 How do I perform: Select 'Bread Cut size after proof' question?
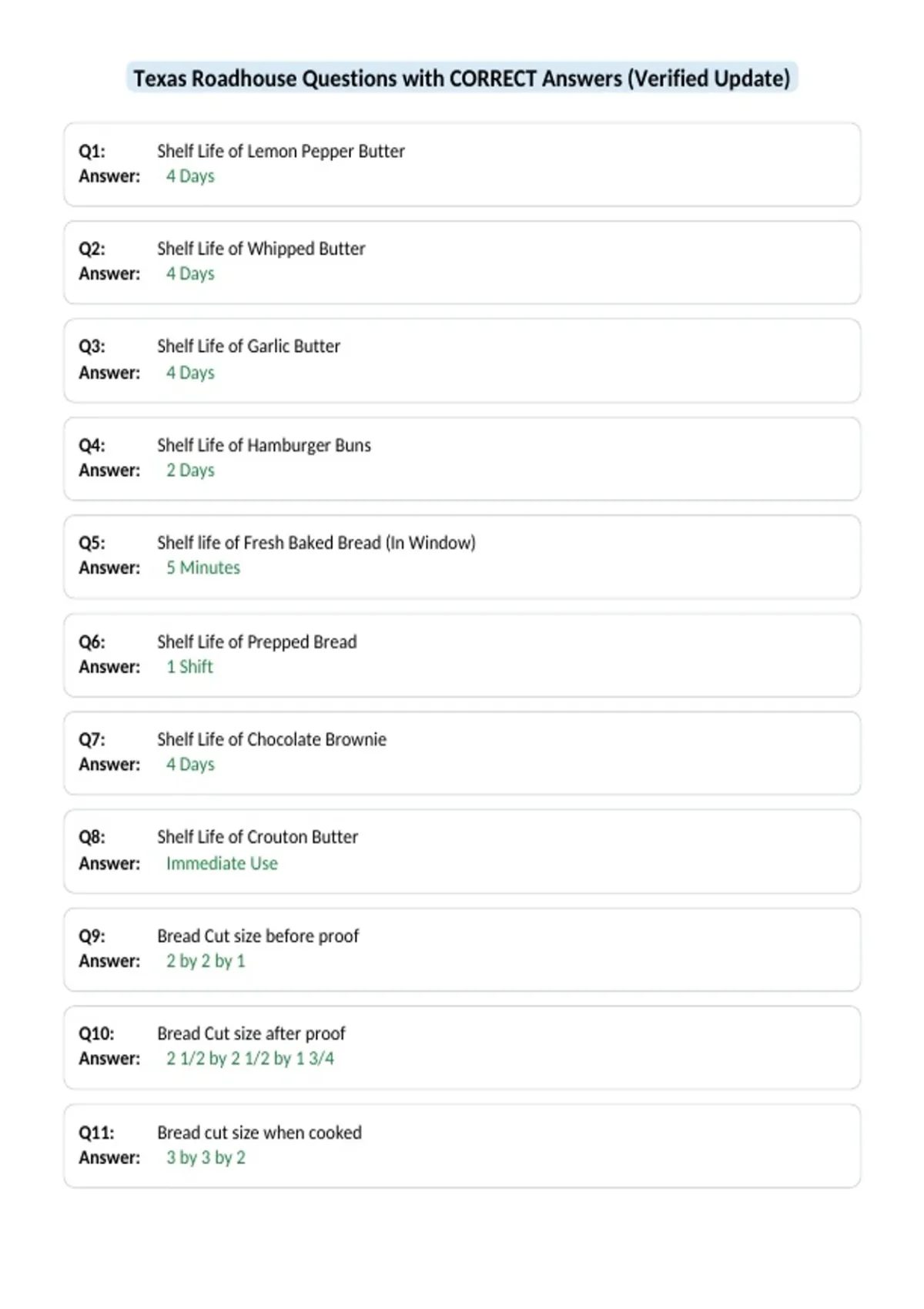252,1033
